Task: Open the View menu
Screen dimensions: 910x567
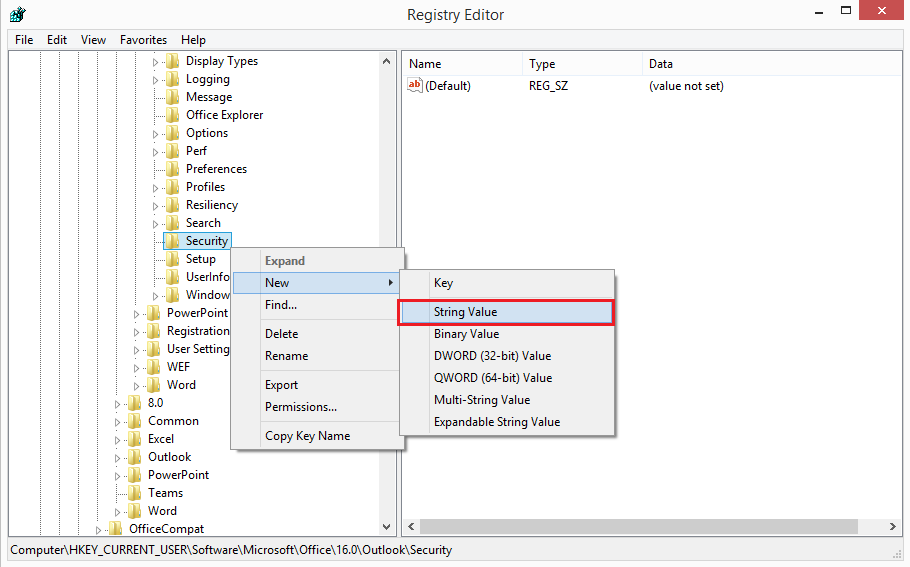Action: [x=93, y=39]
